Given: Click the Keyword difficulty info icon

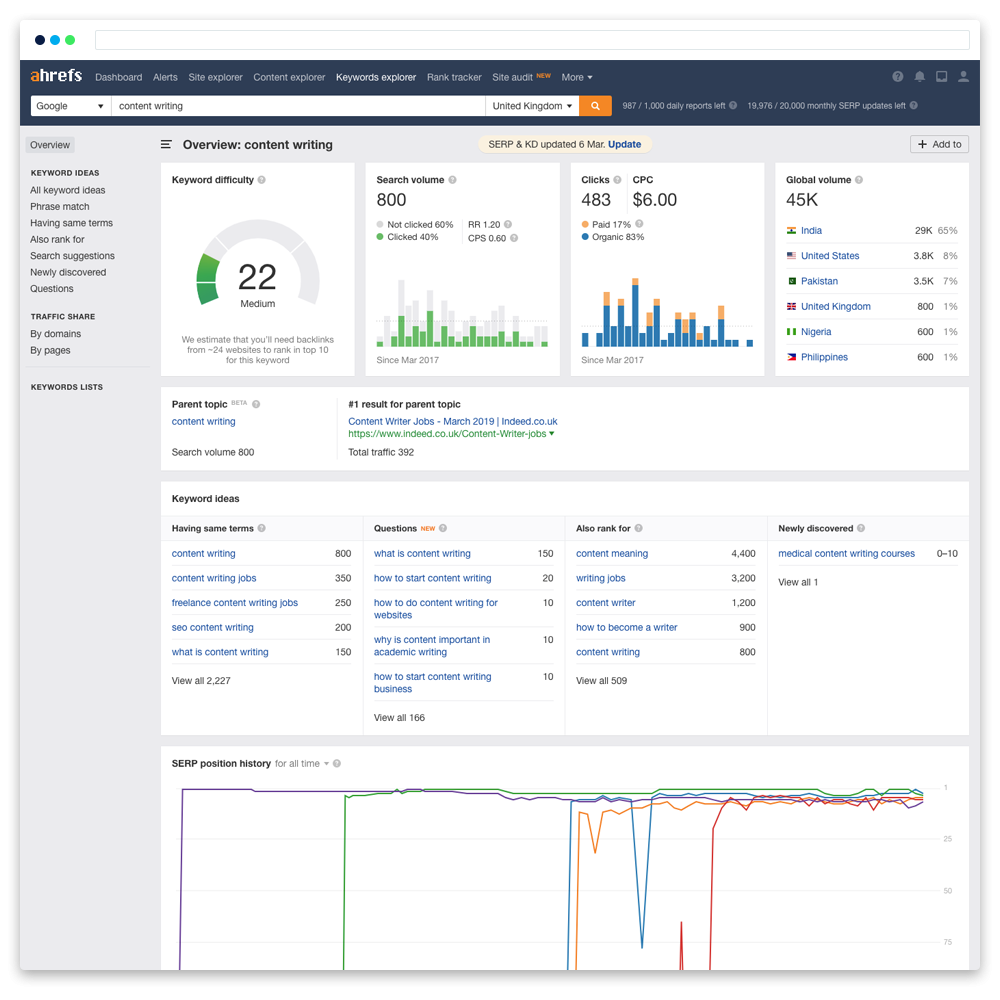Looking at the screenshot, I should pos(262,180).
